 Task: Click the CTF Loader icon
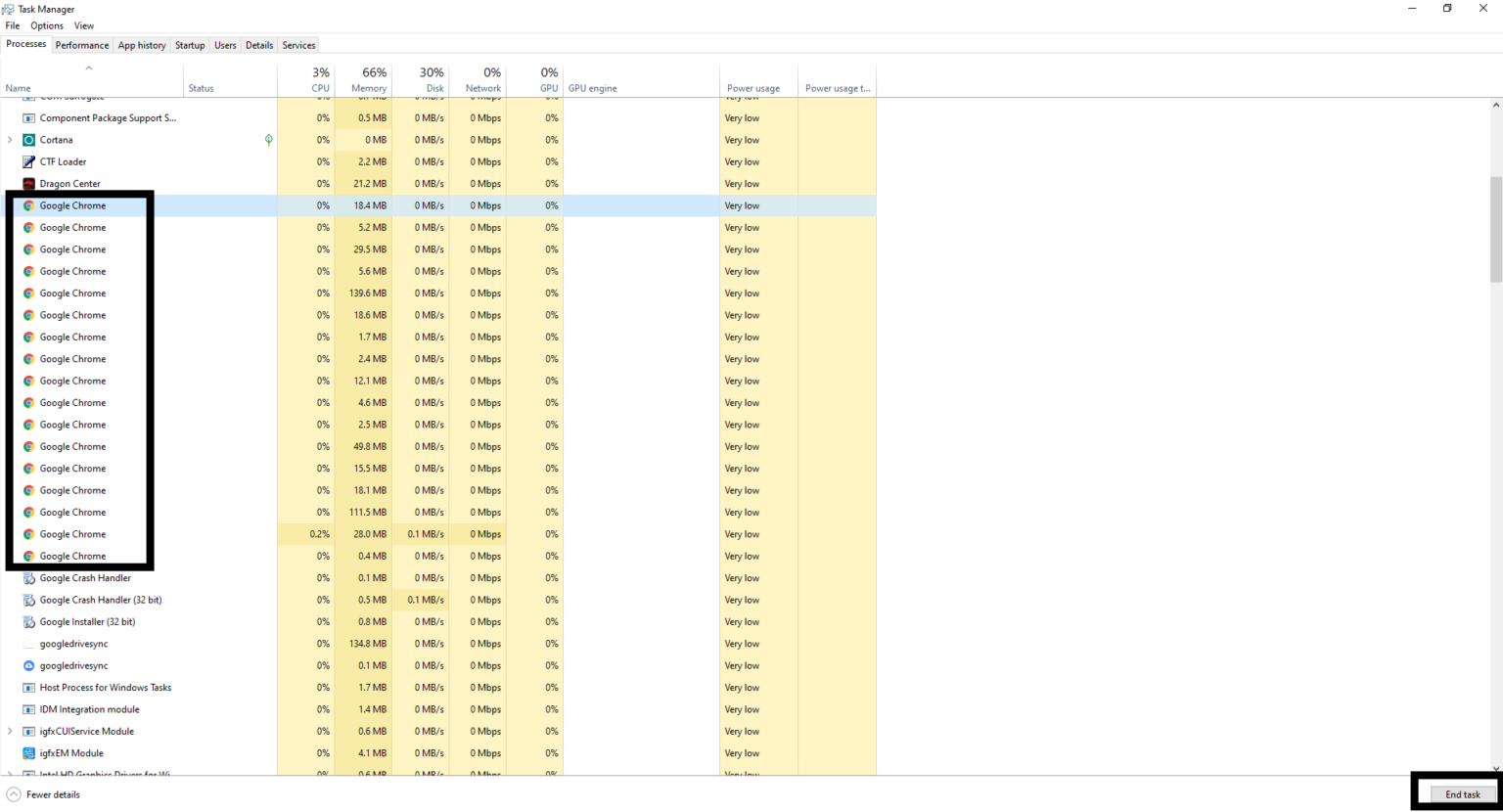pyautogui.click(x=30, y=161)
